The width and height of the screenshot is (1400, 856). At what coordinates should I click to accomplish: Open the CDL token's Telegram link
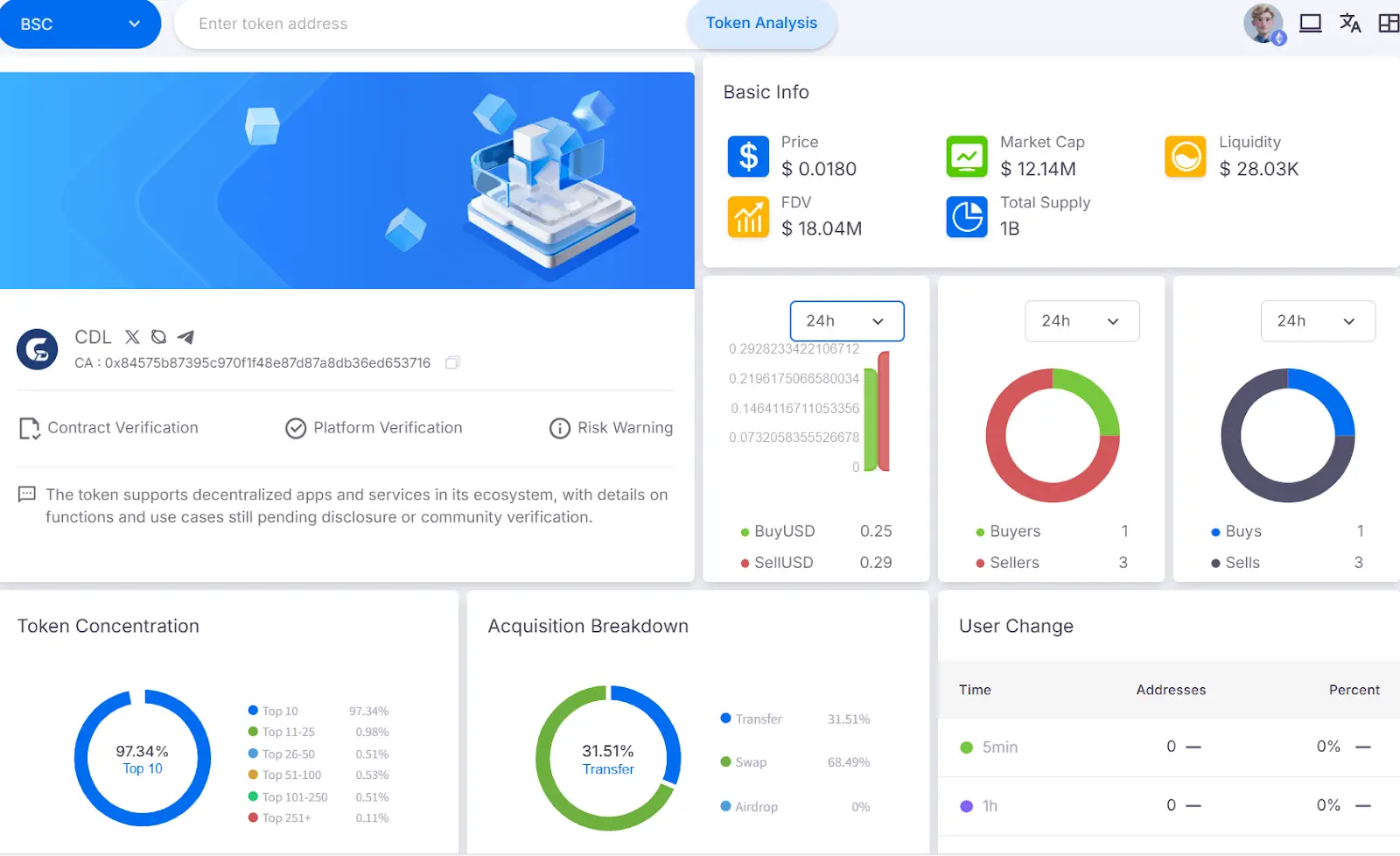(x=185, y=337)
